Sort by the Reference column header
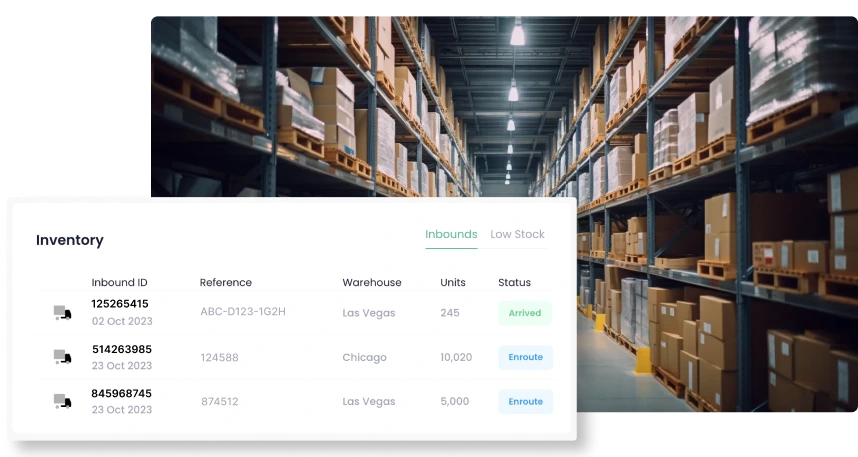 click(x=226, y=282)
